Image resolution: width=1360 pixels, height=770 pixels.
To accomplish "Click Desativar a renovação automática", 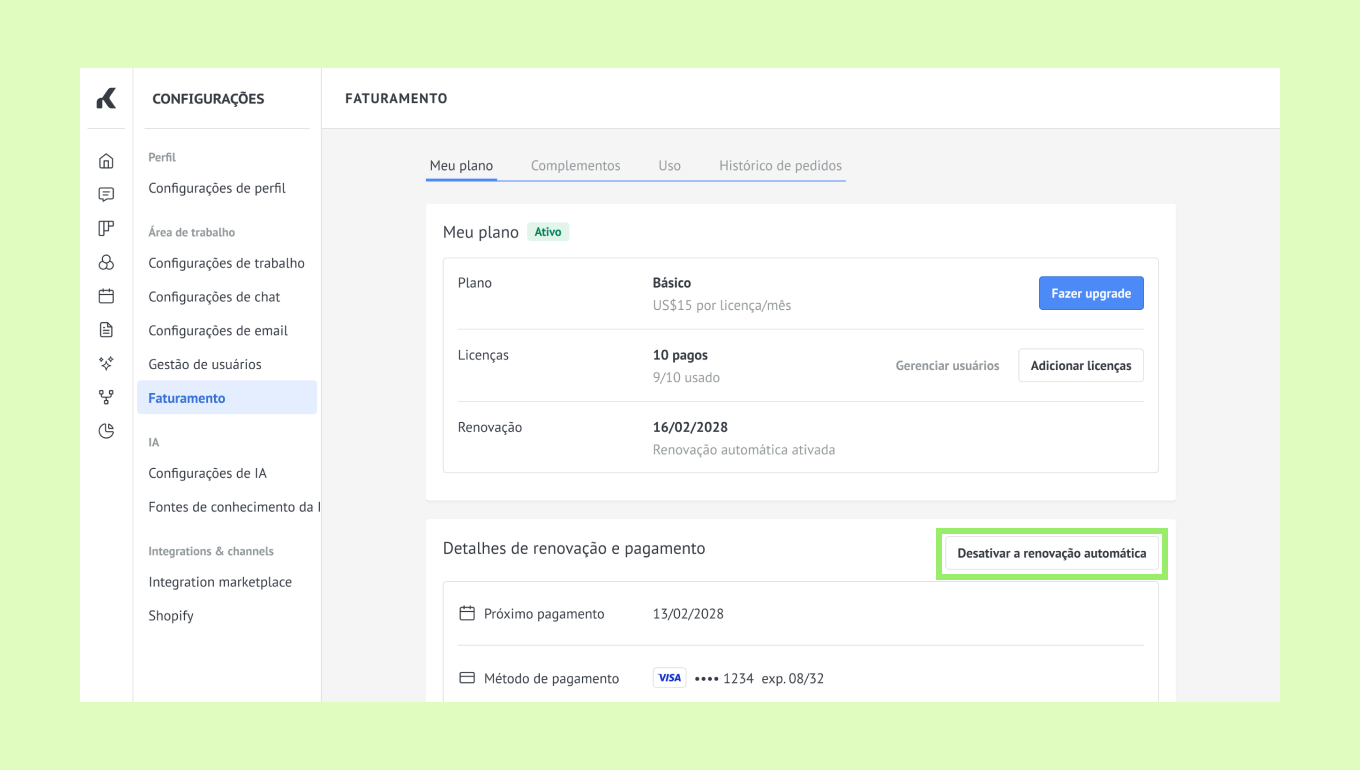I will (1052, 553).
